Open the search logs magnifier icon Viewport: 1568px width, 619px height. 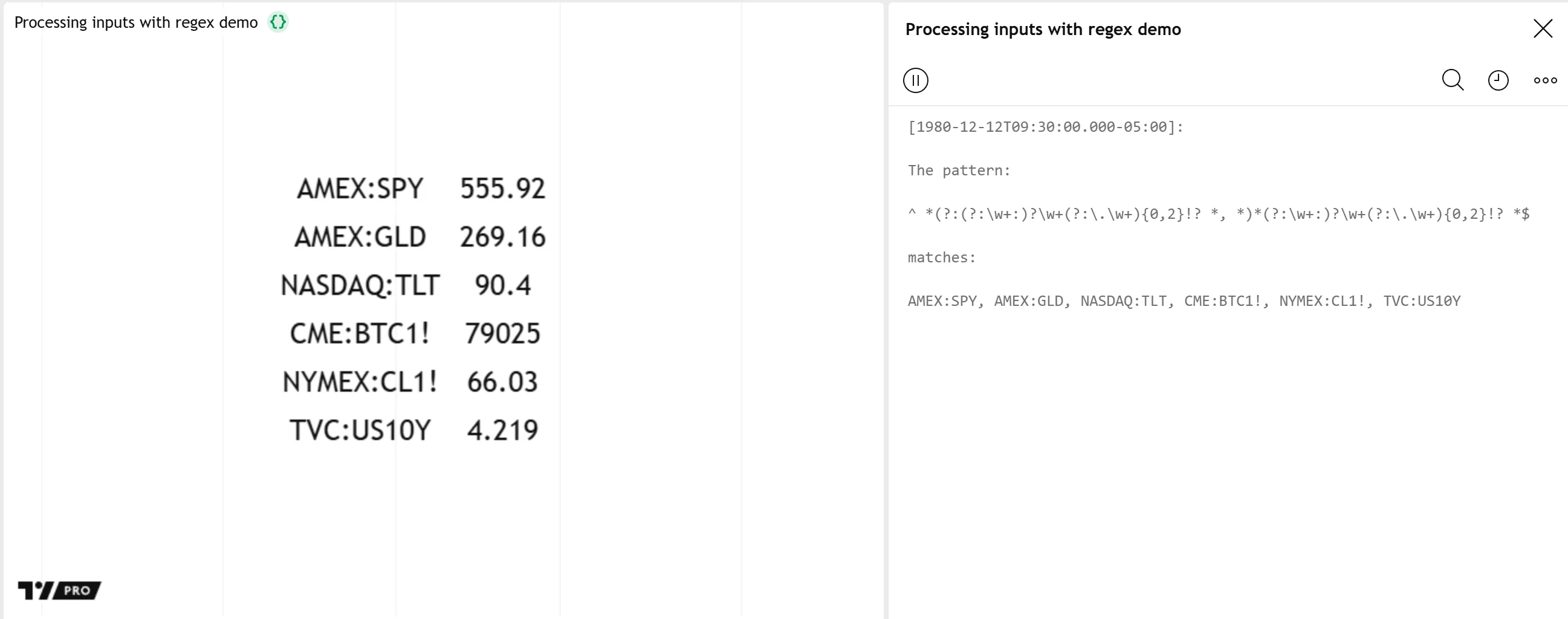(1453, 80)
